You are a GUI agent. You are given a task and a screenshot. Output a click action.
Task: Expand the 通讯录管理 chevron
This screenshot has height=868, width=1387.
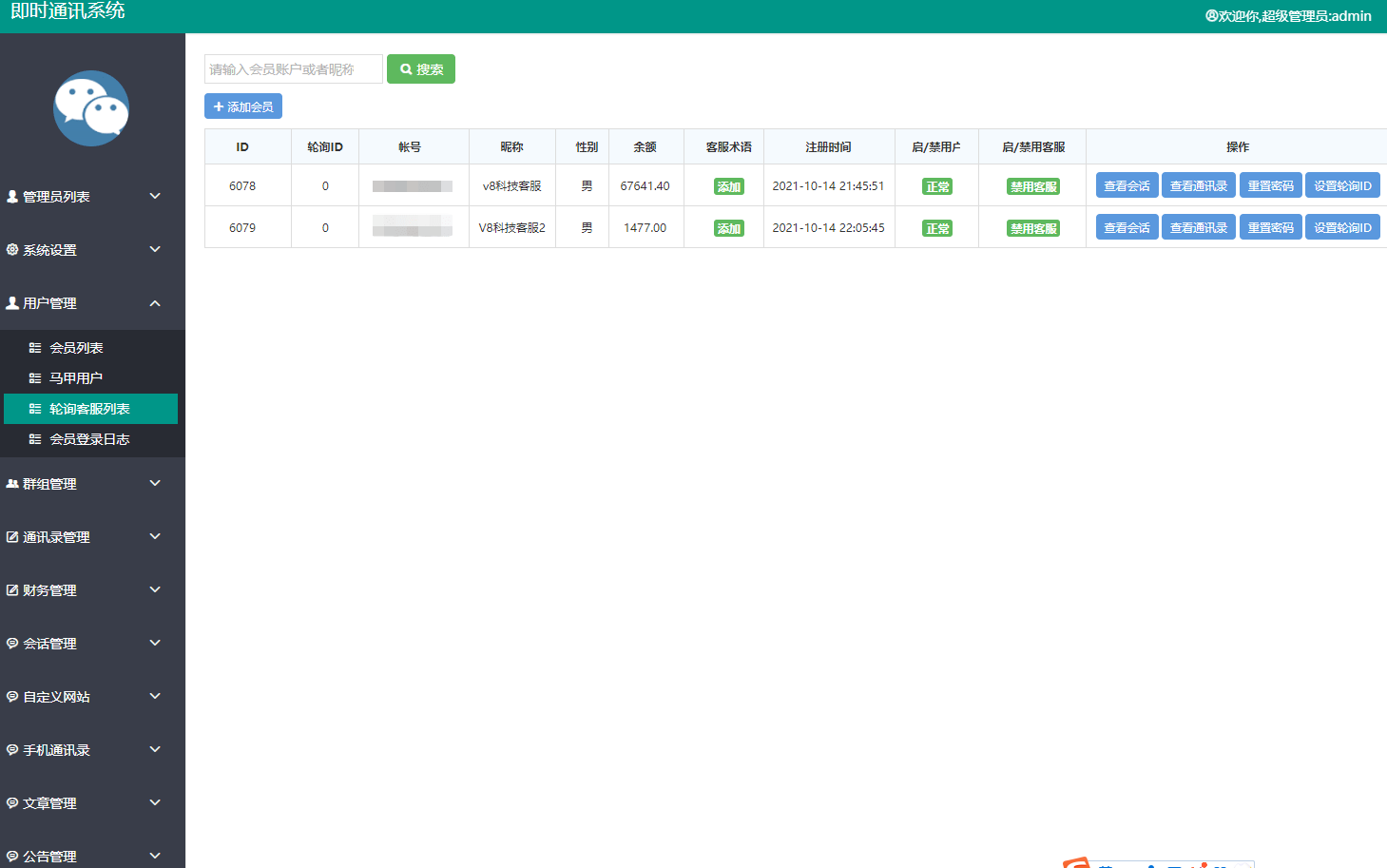tap(155, 536)
